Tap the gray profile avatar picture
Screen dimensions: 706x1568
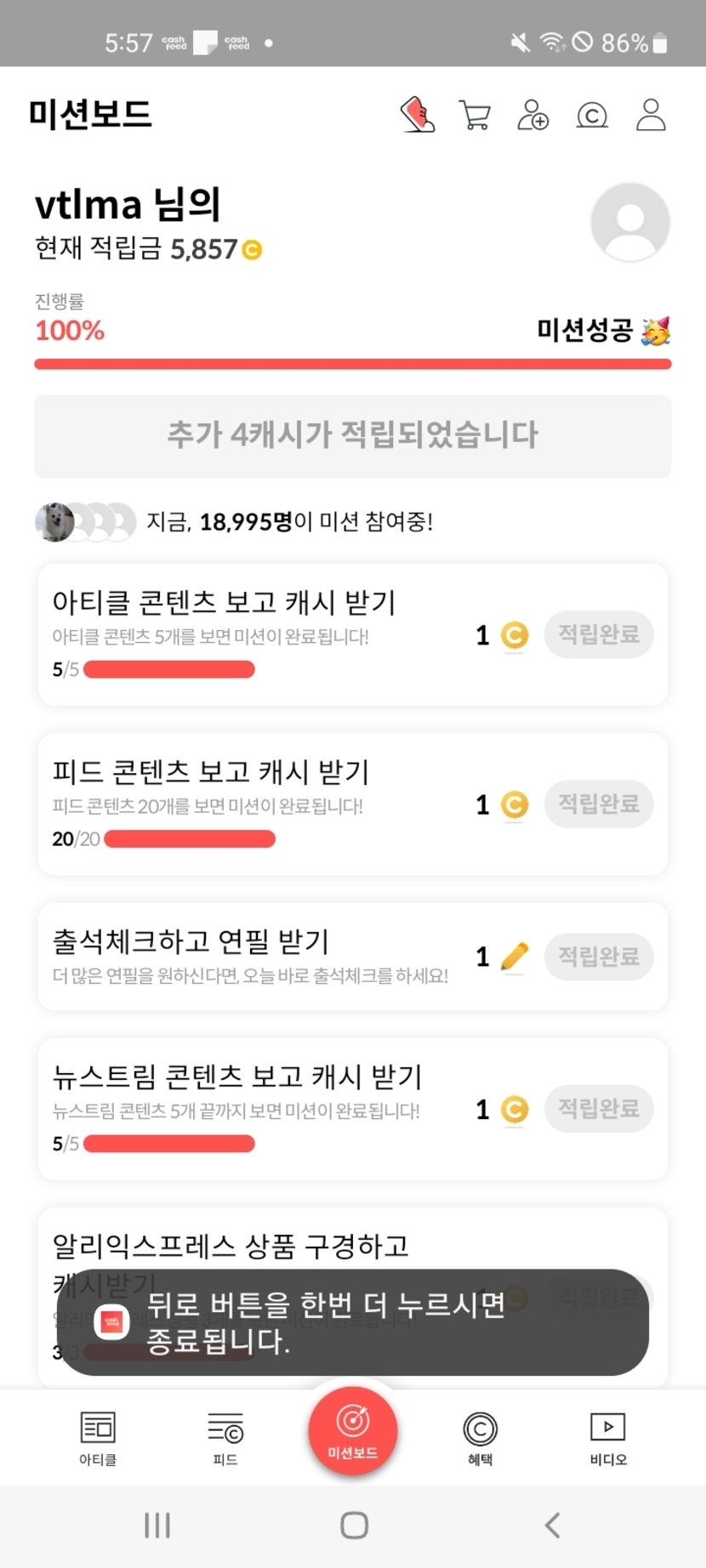pos(630,222)
